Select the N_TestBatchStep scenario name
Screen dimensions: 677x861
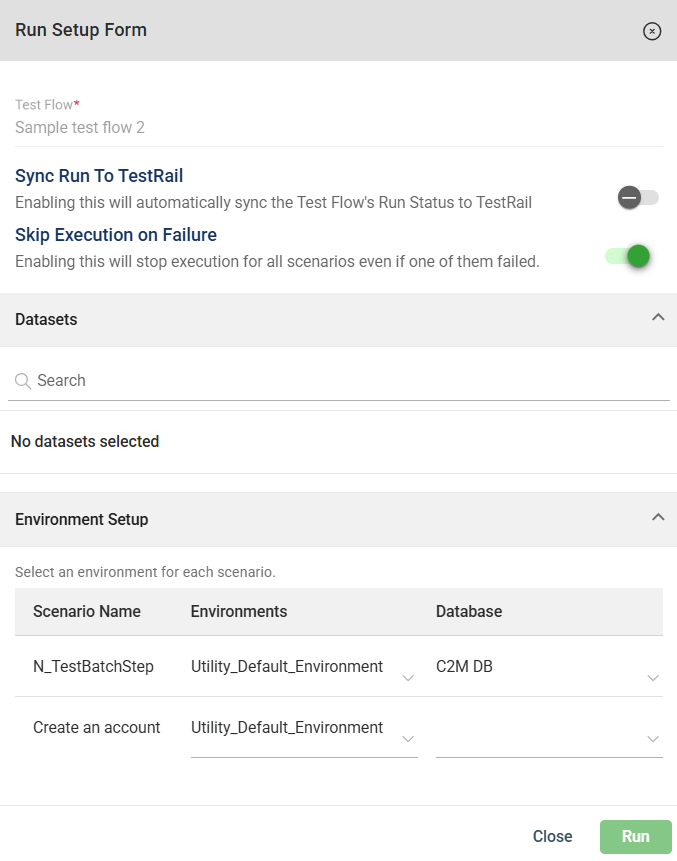coord(93,666)
